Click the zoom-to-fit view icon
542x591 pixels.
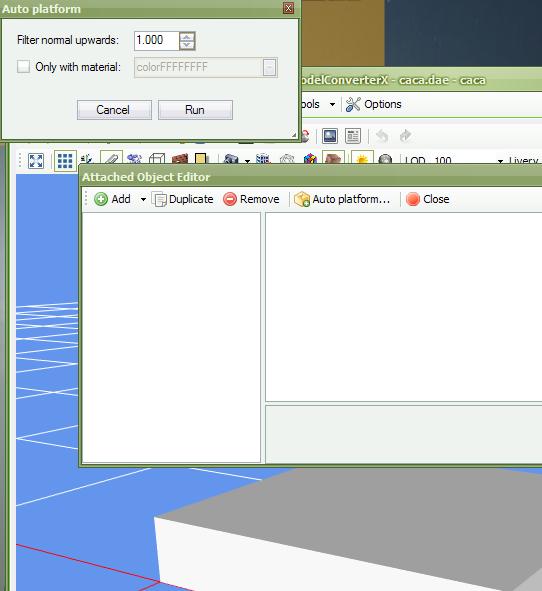point(36,161)
